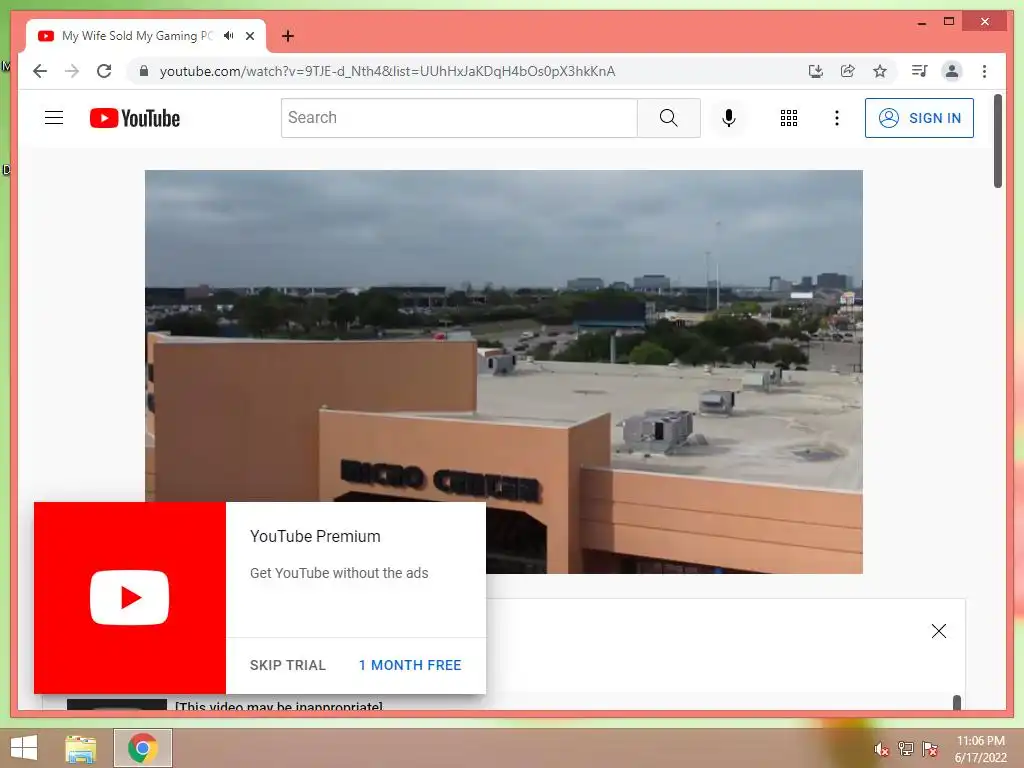Click the red YouTube Premium logo image
The height and width of the screenshot is (768, 1024).
[130, 598]
